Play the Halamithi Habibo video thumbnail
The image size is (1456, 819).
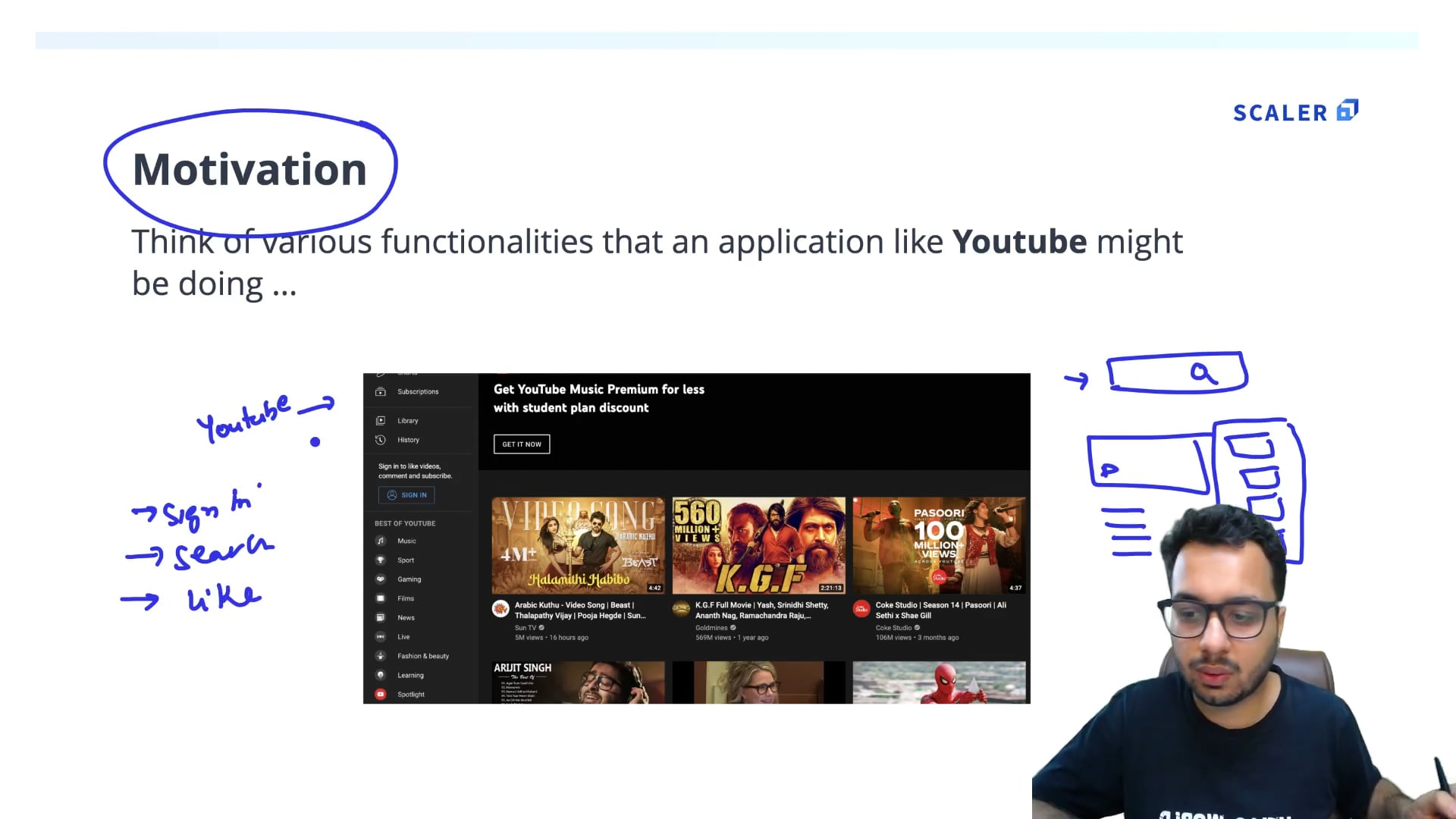point(578,545)
